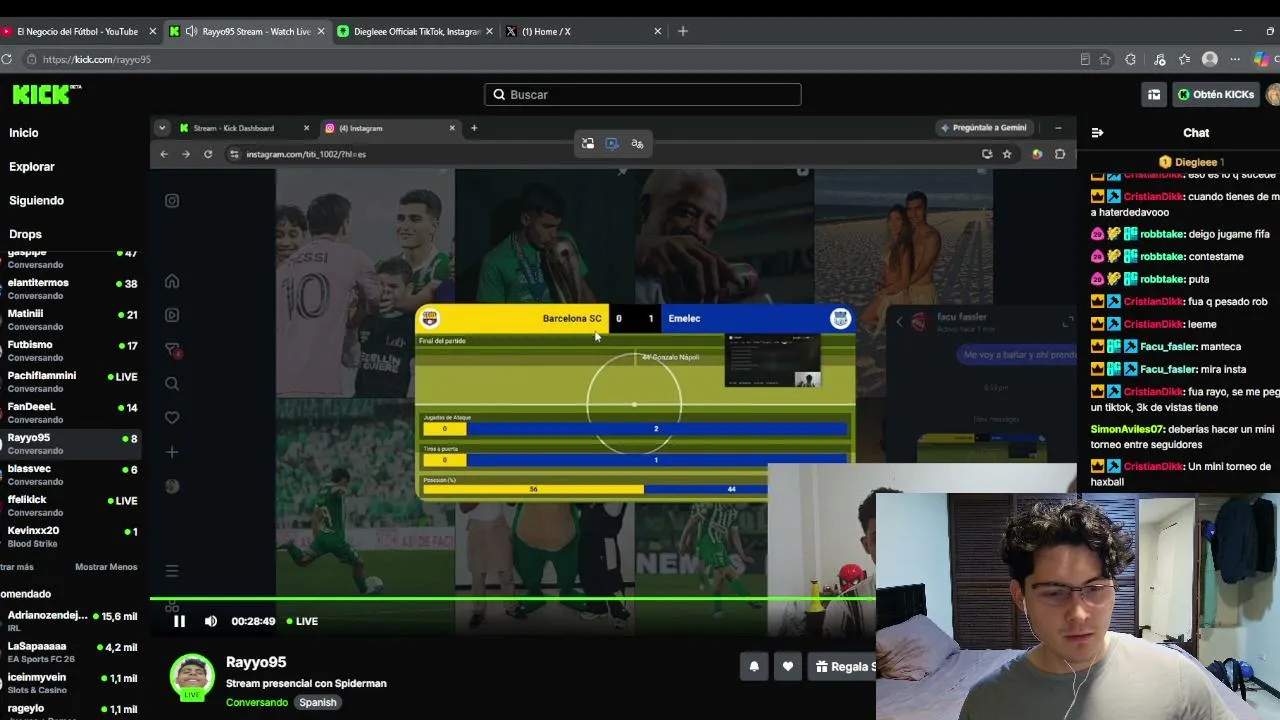Open the browser settings three-dots menu
This screenshot has height=720, width=1280.
pos(1235,59)
